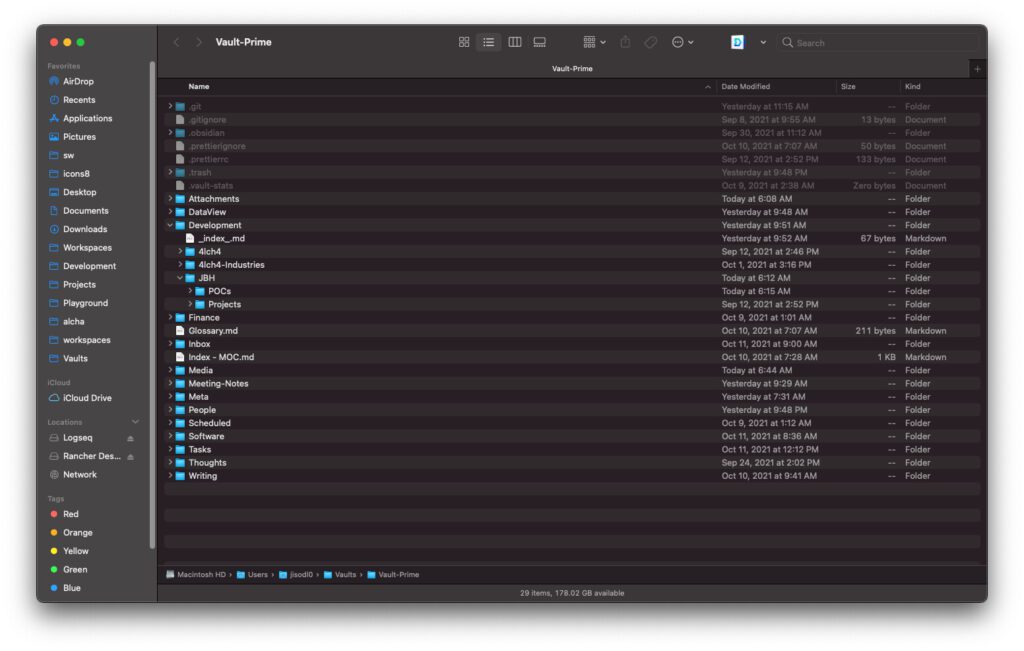This screenshot has width=1024, height=651.
Task: Click the Search field
Action: point(880,43)
